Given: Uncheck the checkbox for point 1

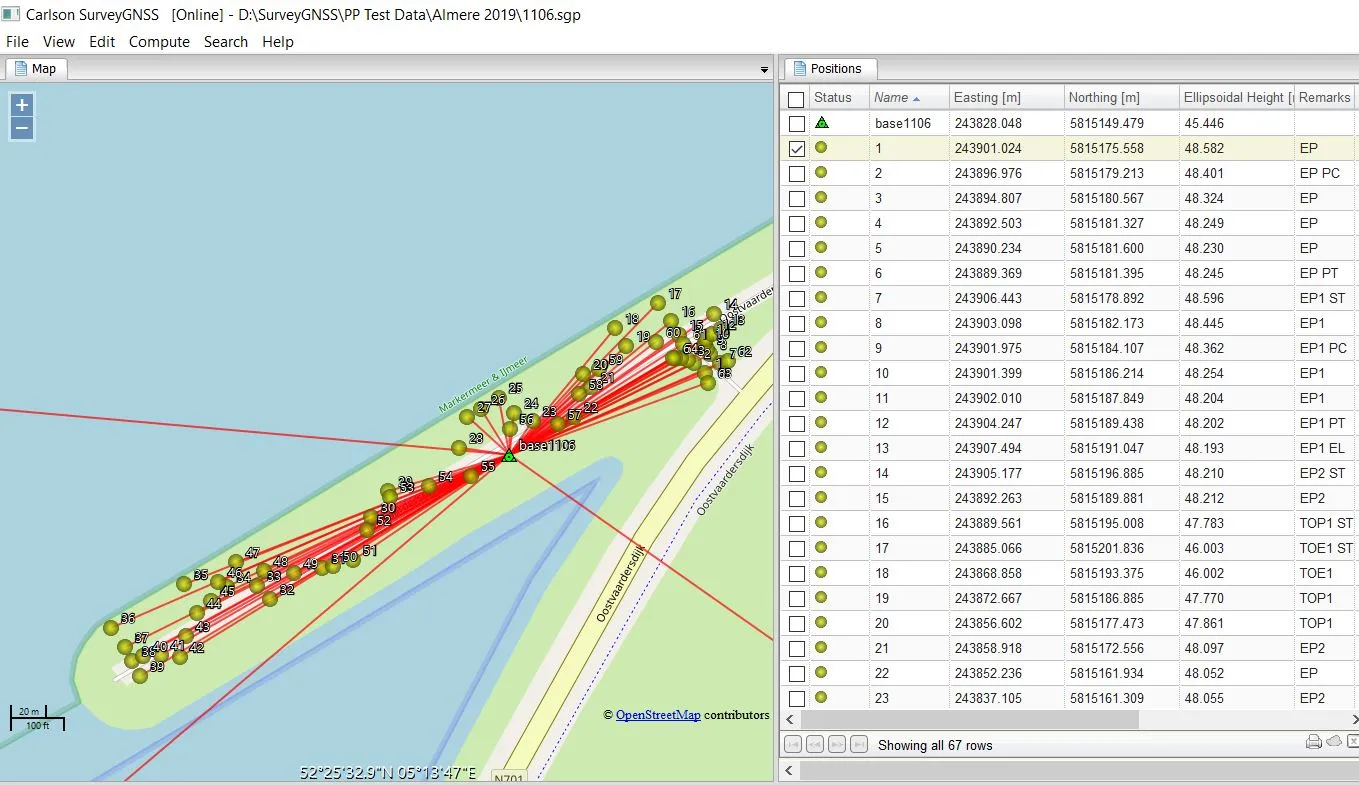Looking at the screenshot, I should [796, 149].
